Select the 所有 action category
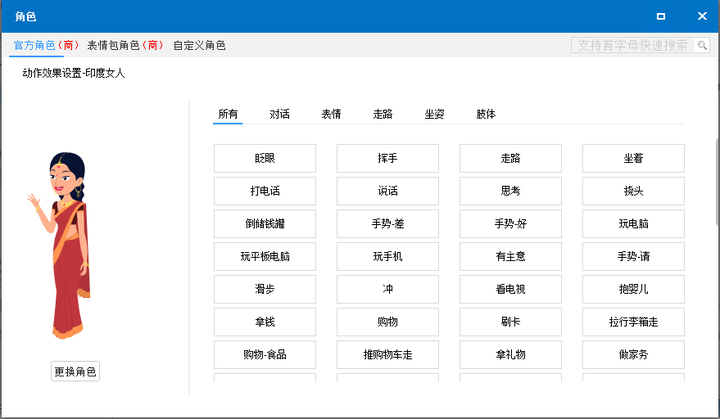This screenshot has height=419, width=720. point(228,114)
